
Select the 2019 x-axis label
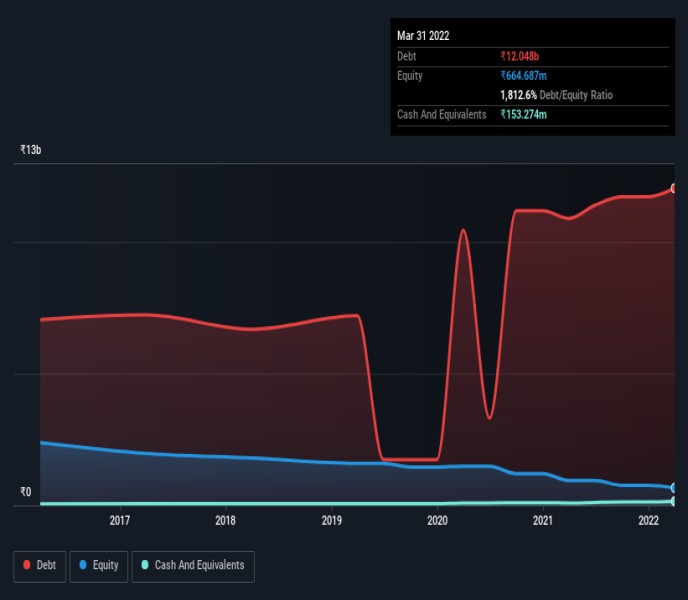(x=332, y=520)
